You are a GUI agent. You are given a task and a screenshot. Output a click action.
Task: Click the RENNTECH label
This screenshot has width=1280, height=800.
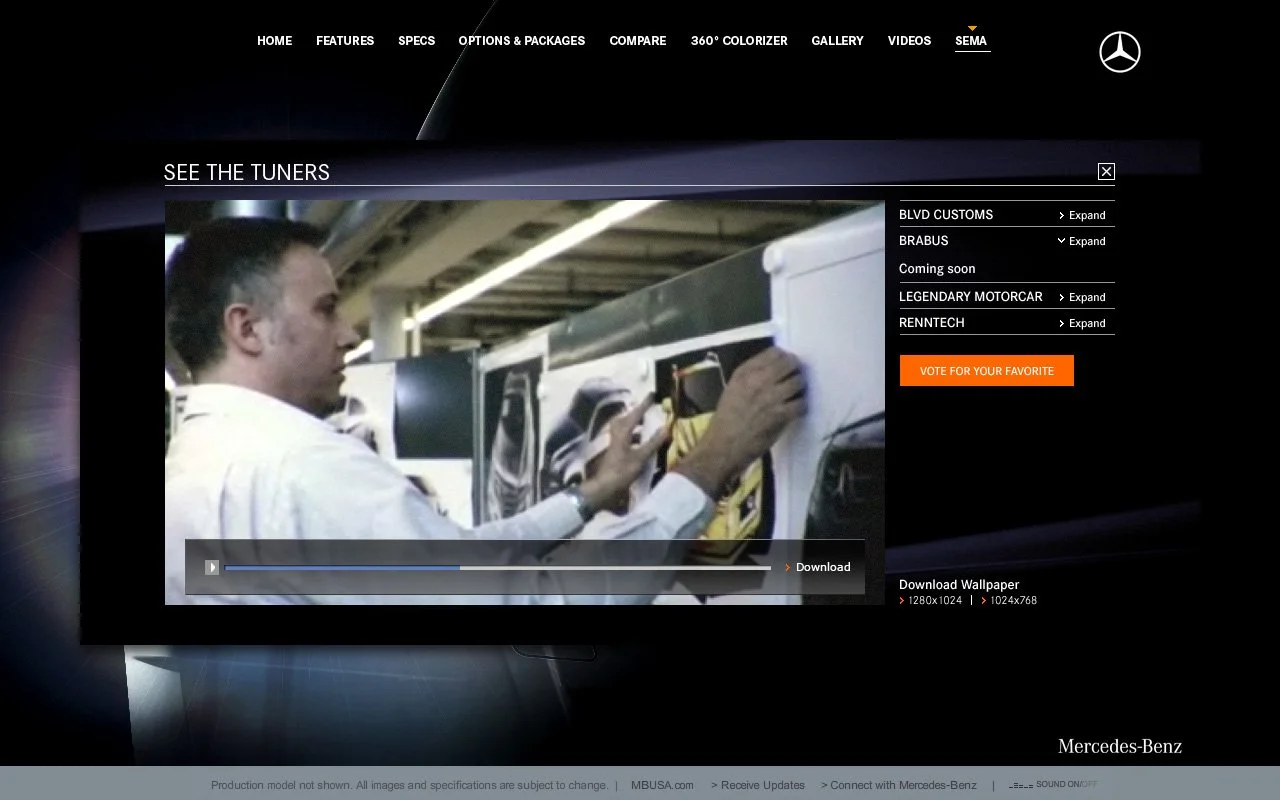point(932,323)
